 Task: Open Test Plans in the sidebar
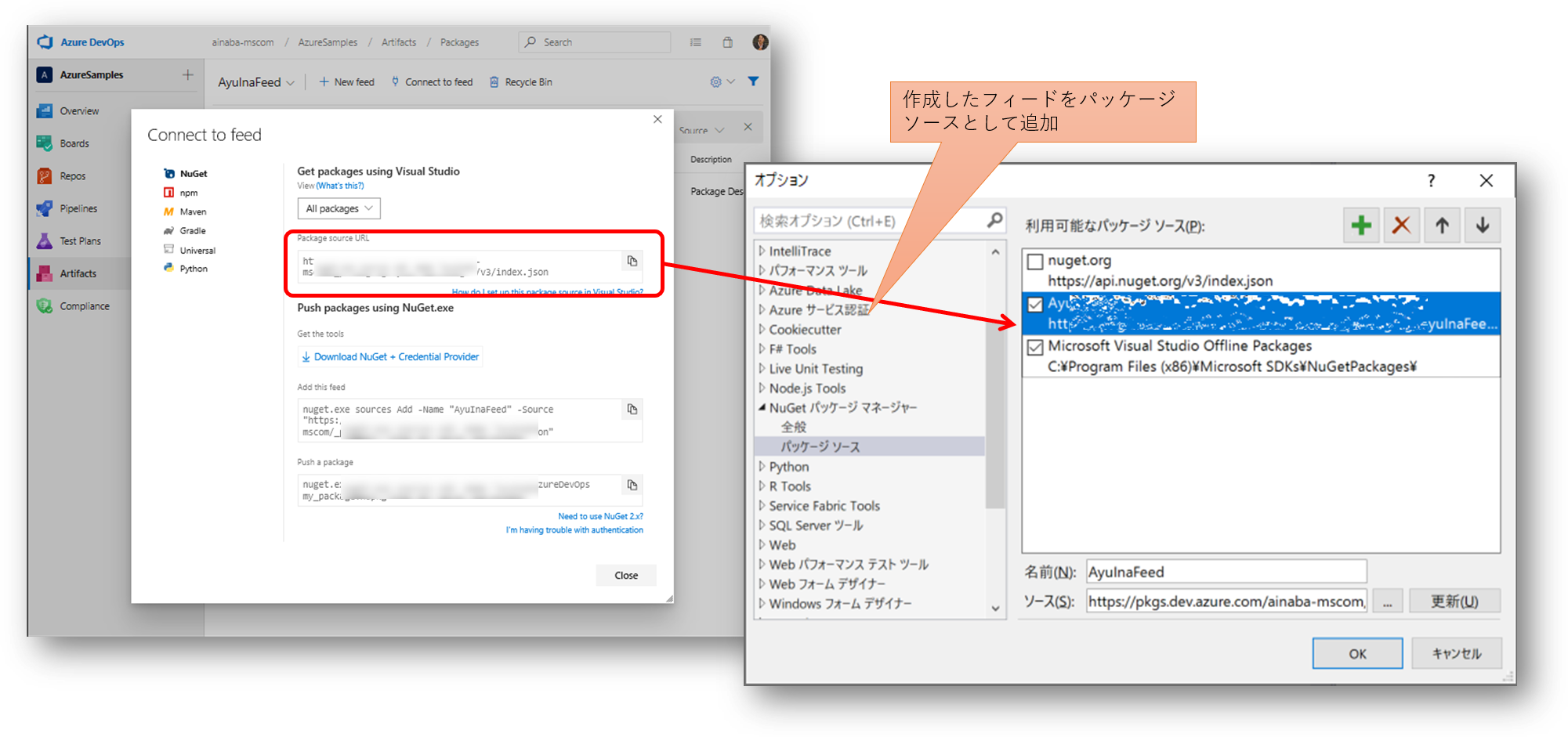[80, 241]
